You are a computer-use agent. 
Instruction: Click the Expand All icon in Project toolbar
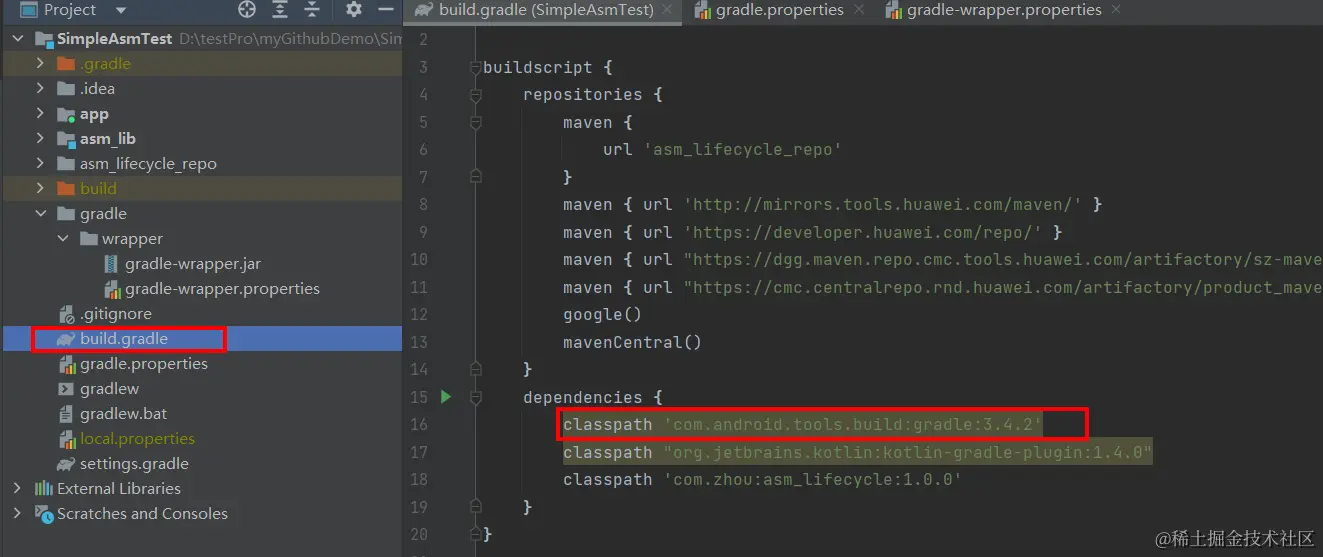click(280, 10)
